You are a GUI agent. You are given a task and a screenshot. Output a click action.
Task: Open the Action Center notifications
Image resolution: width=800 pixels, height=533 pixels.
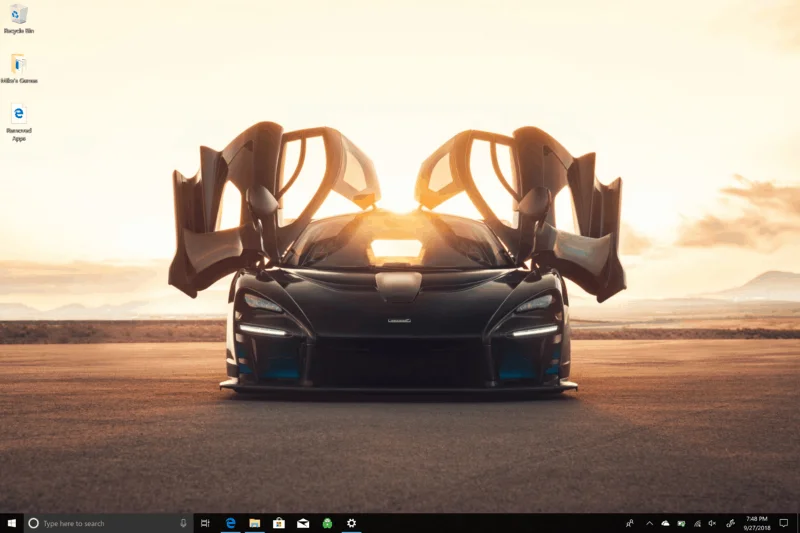786,523
